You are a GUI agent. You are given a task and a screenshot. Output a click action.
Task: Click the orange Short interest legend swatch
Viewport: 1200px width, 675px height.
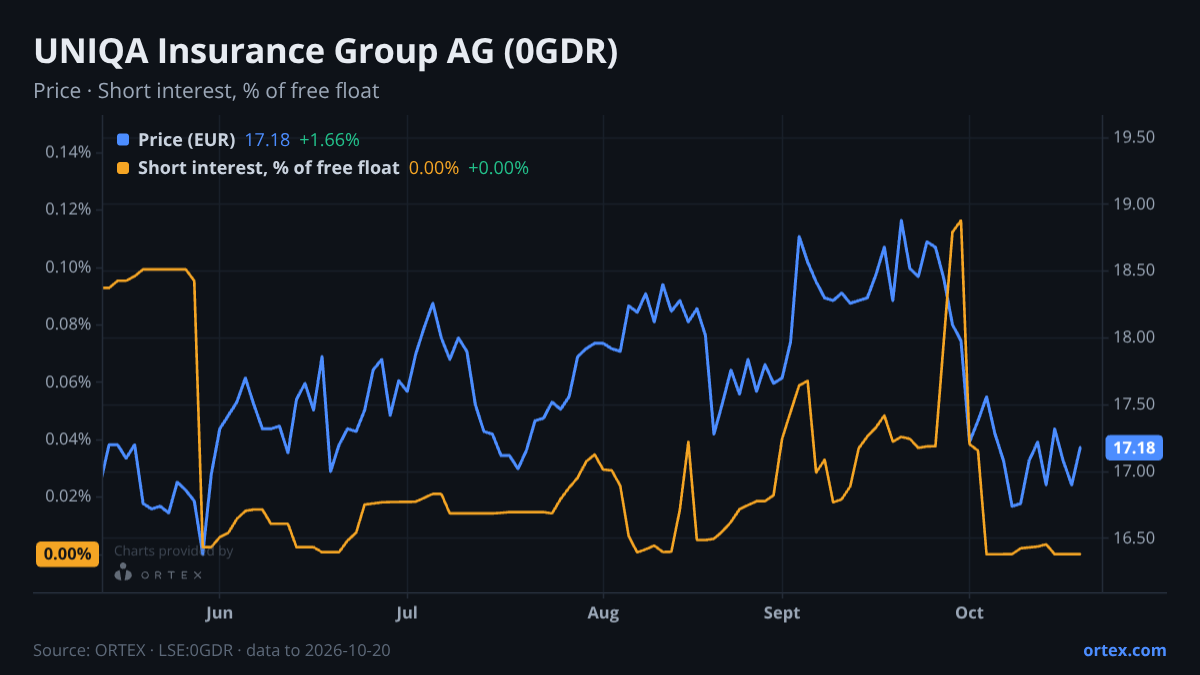tap(123, 168)
